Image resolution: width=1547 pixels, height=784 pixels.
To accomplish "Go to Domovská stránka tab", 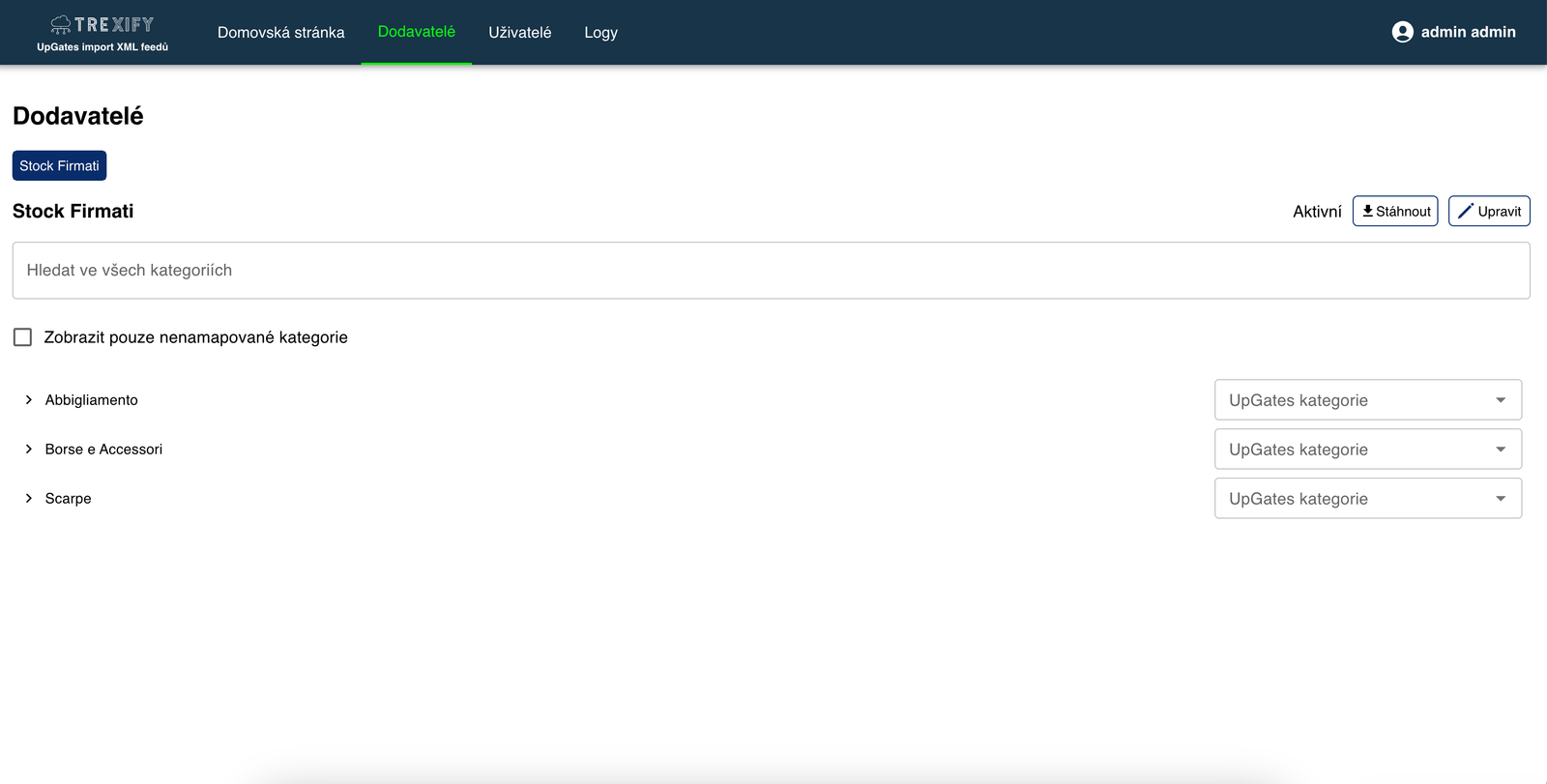I will click(x=280, y=32).
